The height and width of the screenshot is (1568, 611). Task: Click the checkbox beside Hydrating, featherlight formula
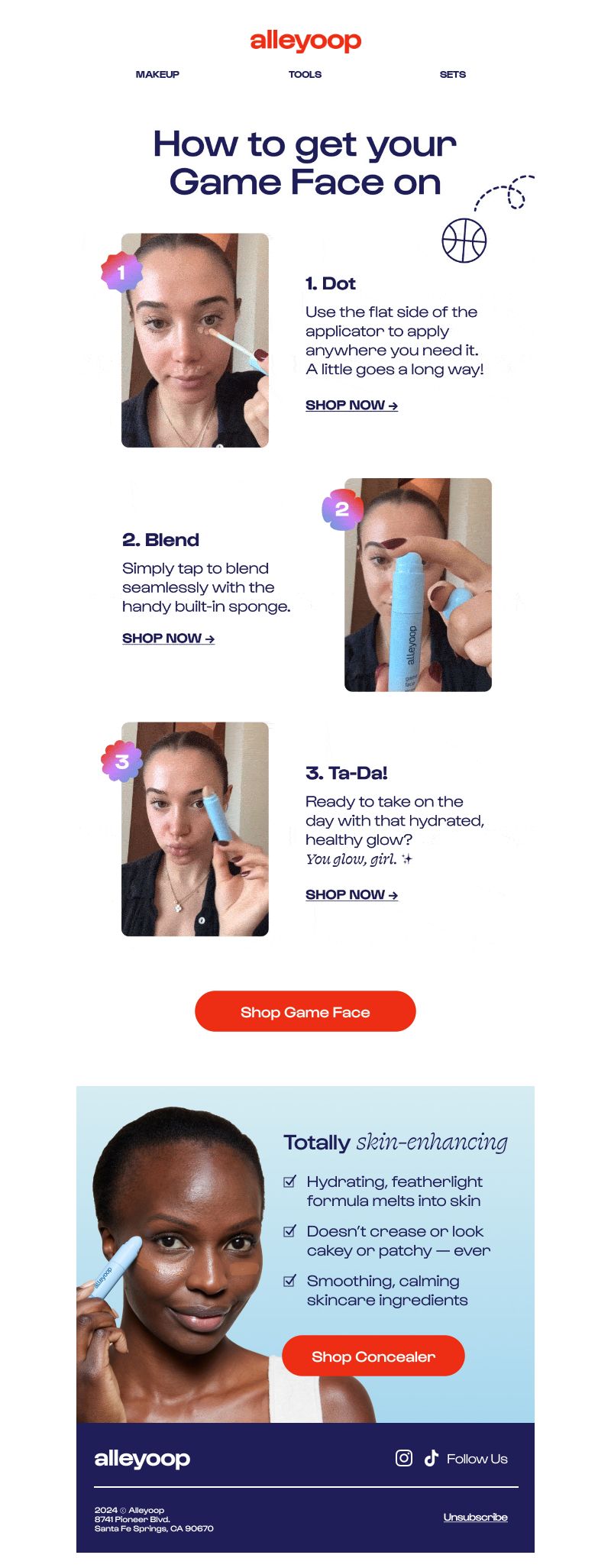289,1182
